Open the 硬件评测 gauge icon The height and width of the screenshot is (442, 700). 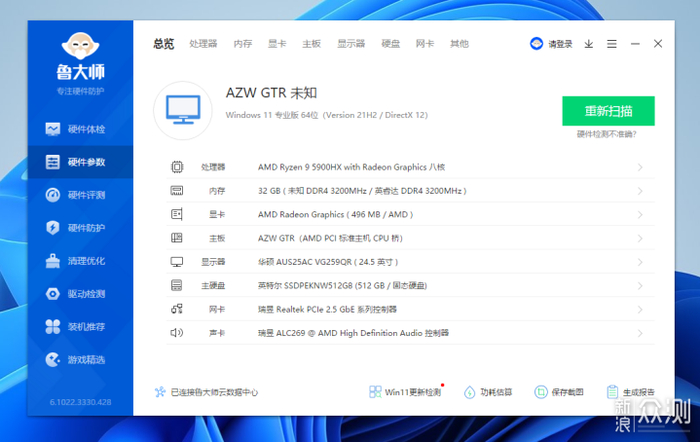pos(53,195)
